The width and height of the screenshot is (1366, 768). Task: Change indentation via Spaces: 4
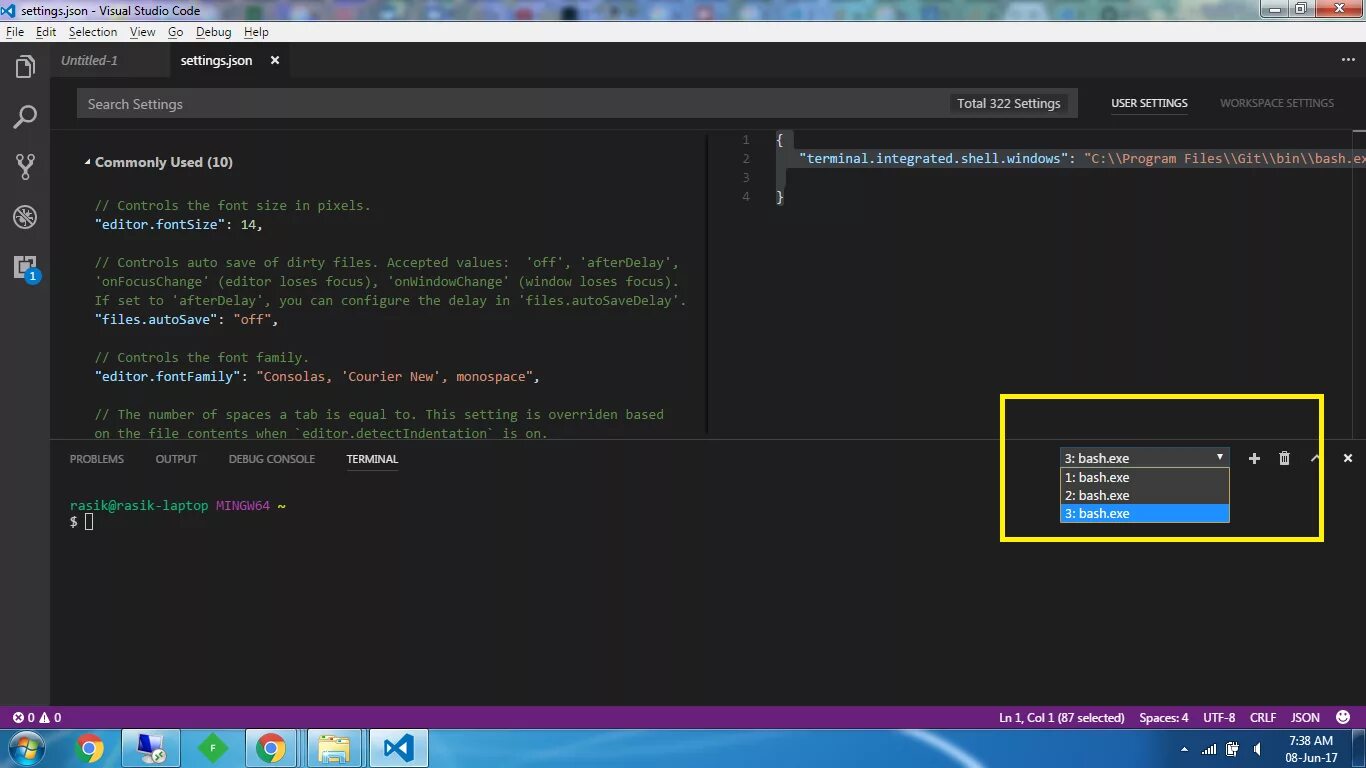[x=1164, y=717]
